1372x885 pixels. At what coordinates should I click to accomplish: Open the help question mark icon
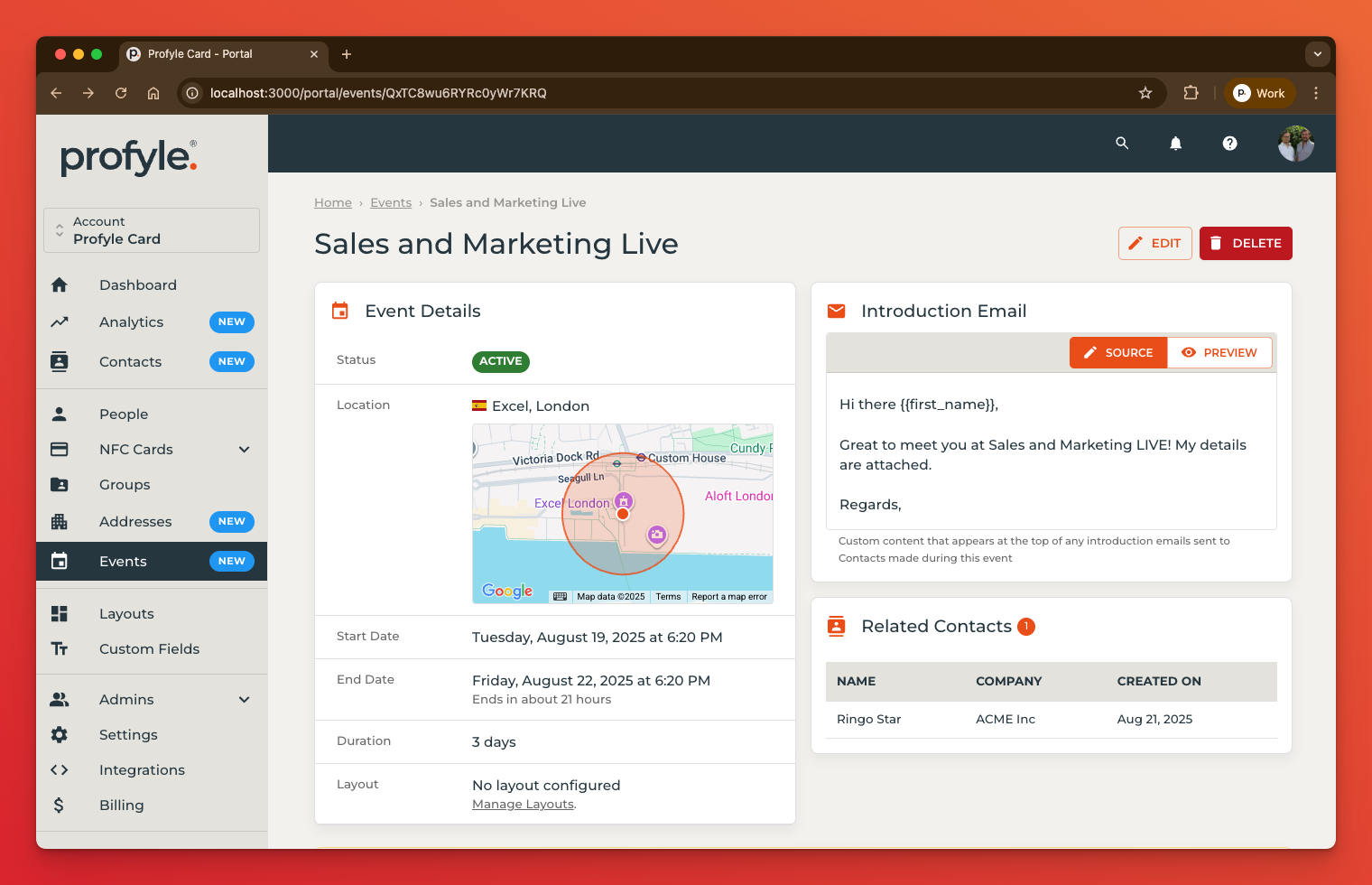(x=1229, y=143)
